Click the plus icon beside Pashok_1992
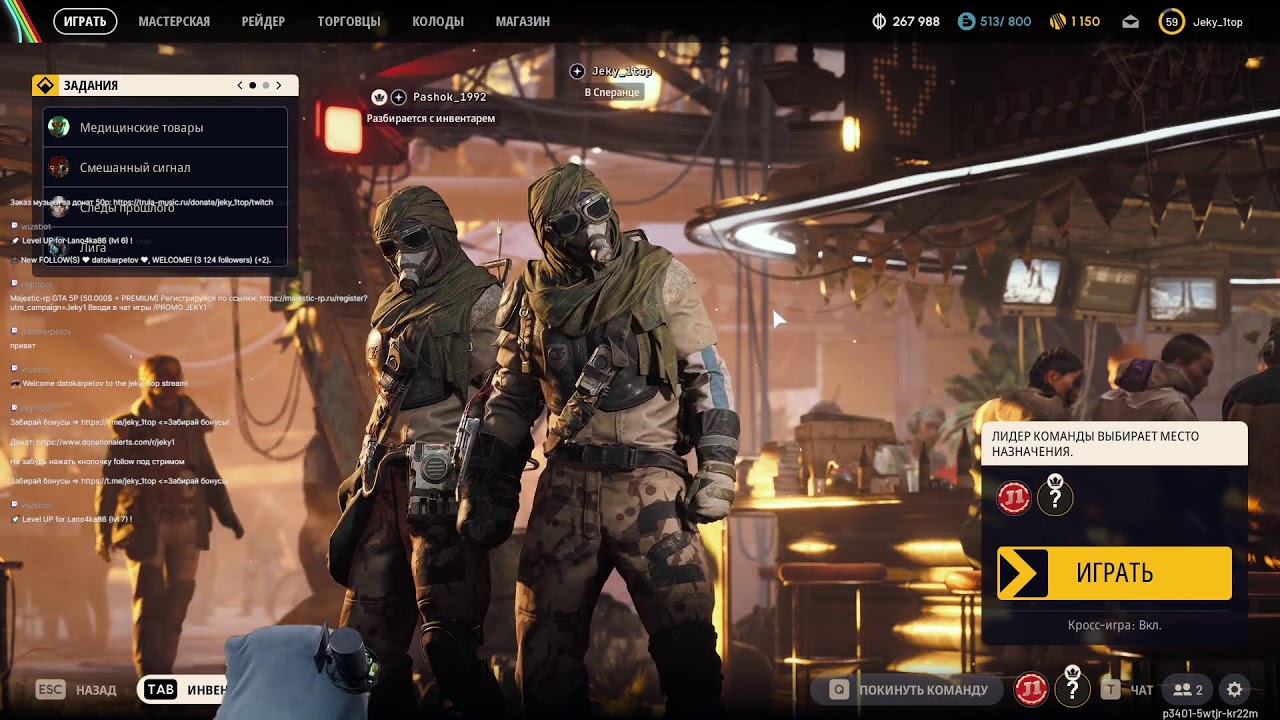The height and width of the screenshot is (720, 1280). point(398,97)
